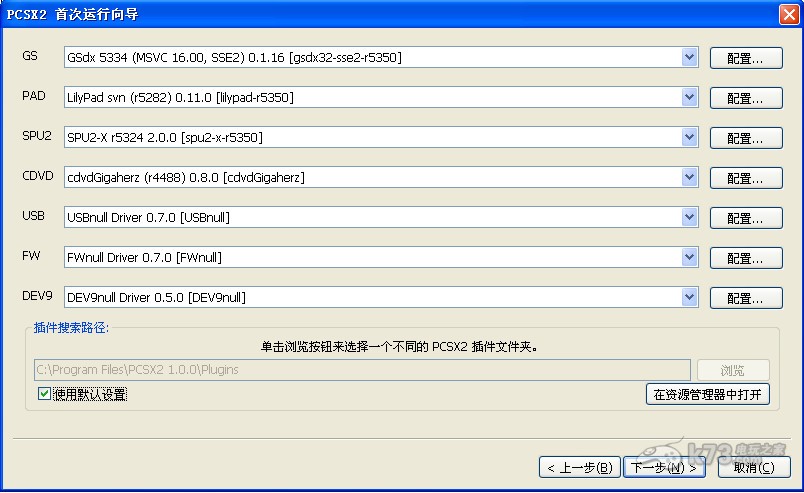Configure the LilyPad PAD plugin
The height and width of the screenshot is (493, 804).
point(745,98)
